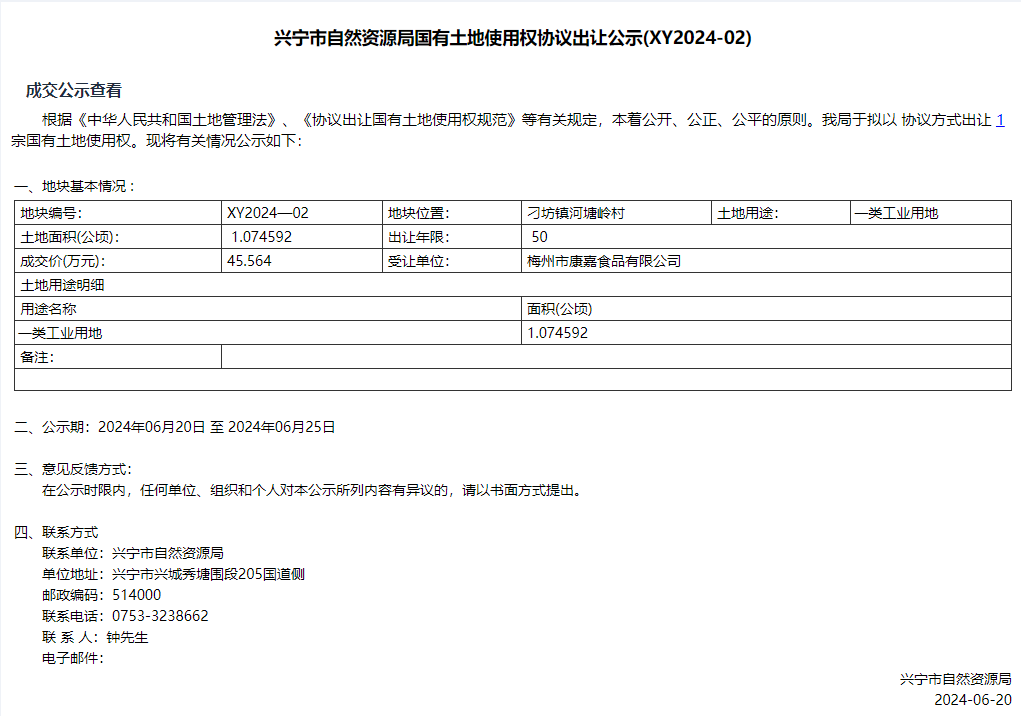This screenshot has height=716, width=1021.
Task: Click the 面积(公顷) column header
Action: (x=559, y=309)
